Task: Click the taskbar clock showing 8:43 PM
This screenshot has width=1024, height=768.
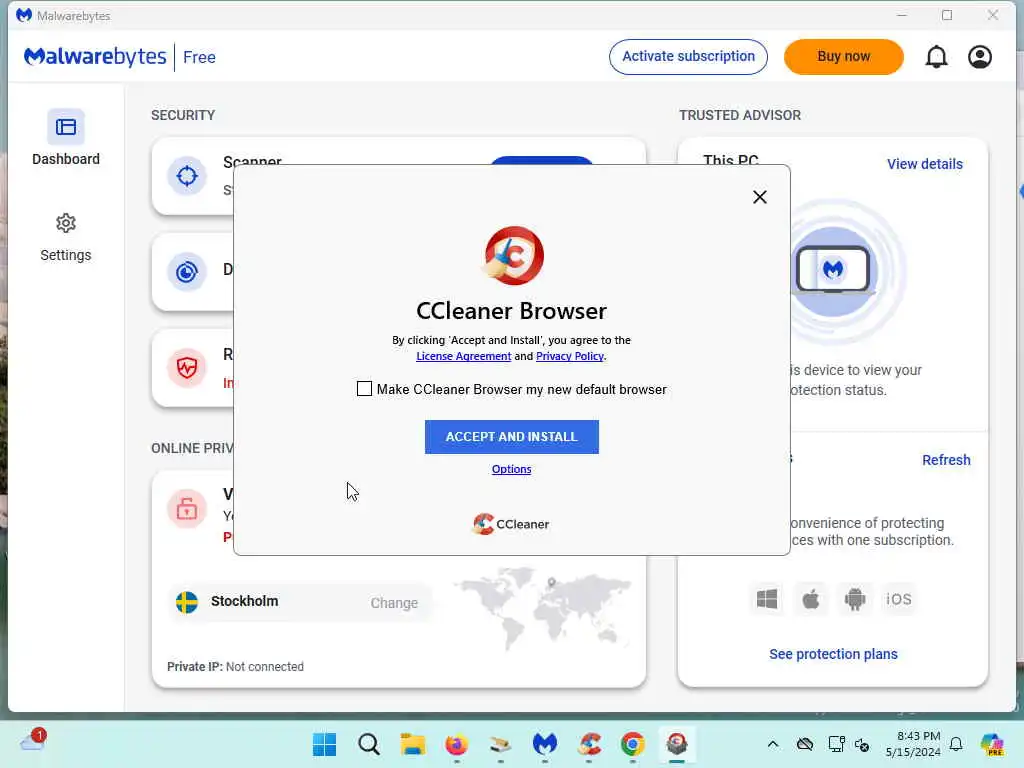Action: (x=913, y=744)
